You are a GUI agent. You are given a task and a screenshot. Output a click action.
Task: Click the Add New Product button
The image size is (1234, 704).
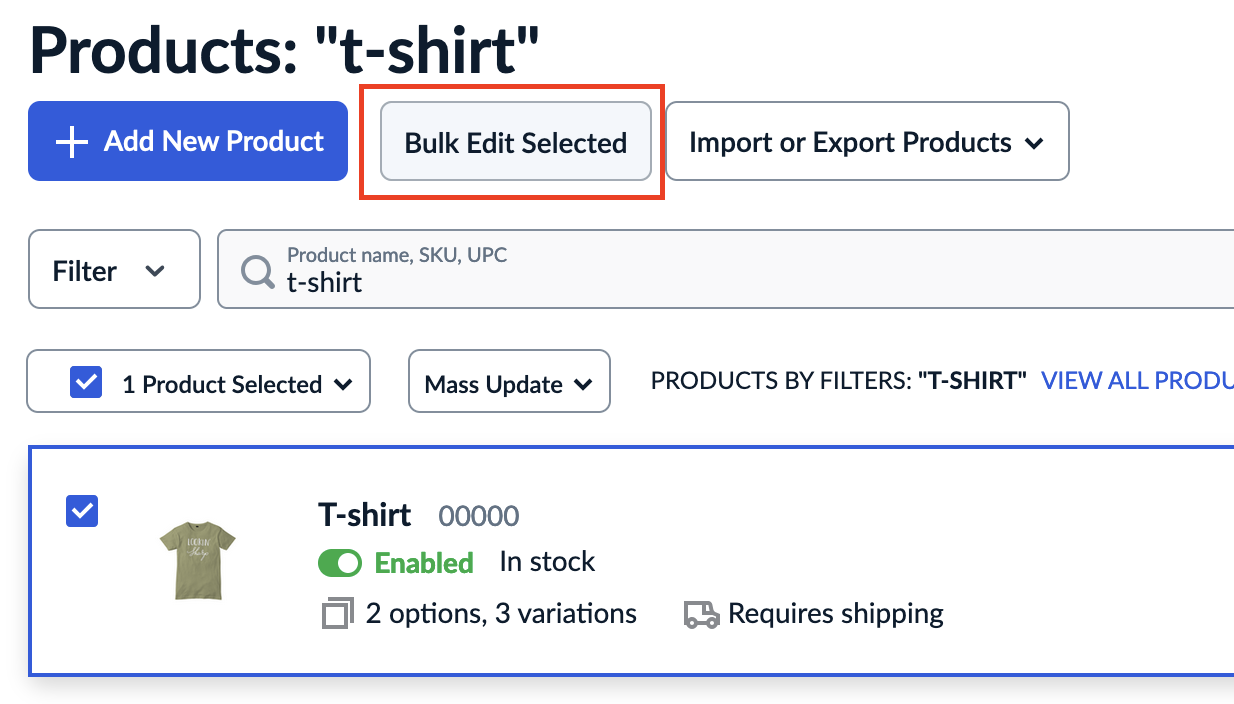187,141
